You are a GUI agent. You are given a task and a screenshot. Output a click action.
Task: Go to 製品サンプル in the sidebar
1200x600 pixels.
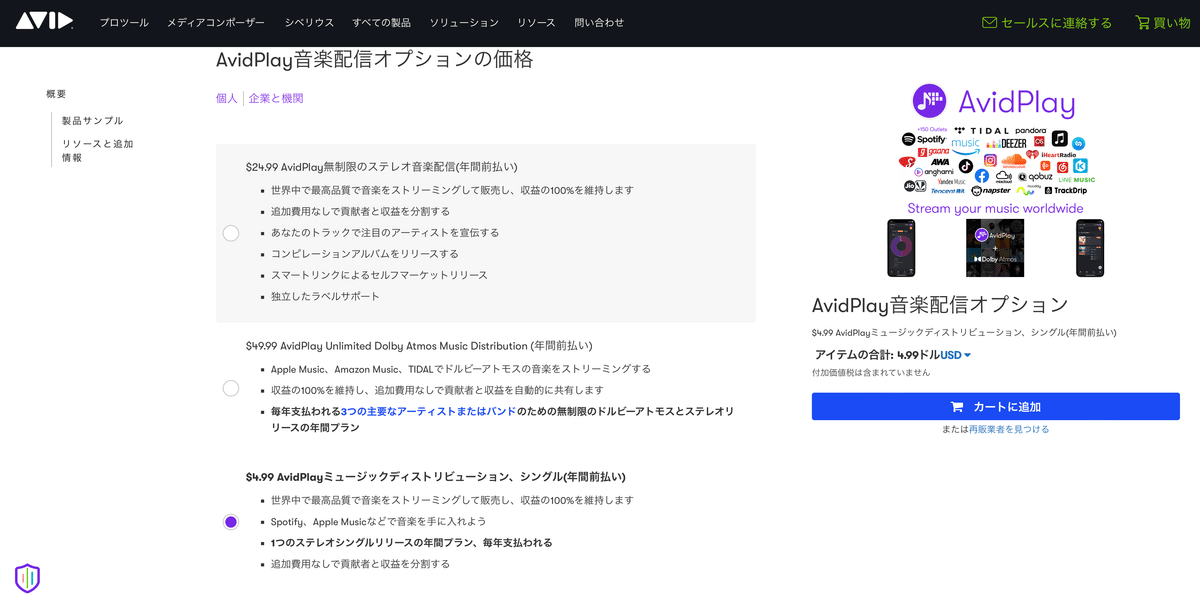point(93,120)
